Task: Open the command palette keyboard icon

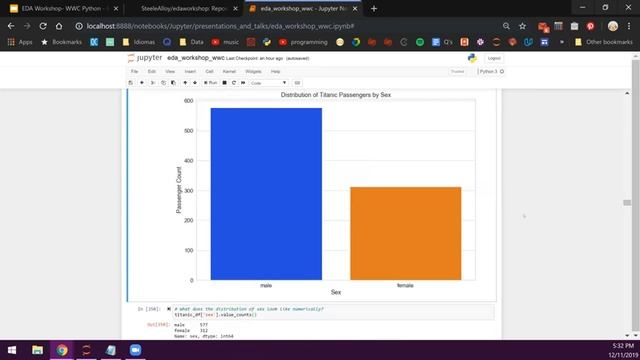Action: pyautogui.click(x=297, y=83)
